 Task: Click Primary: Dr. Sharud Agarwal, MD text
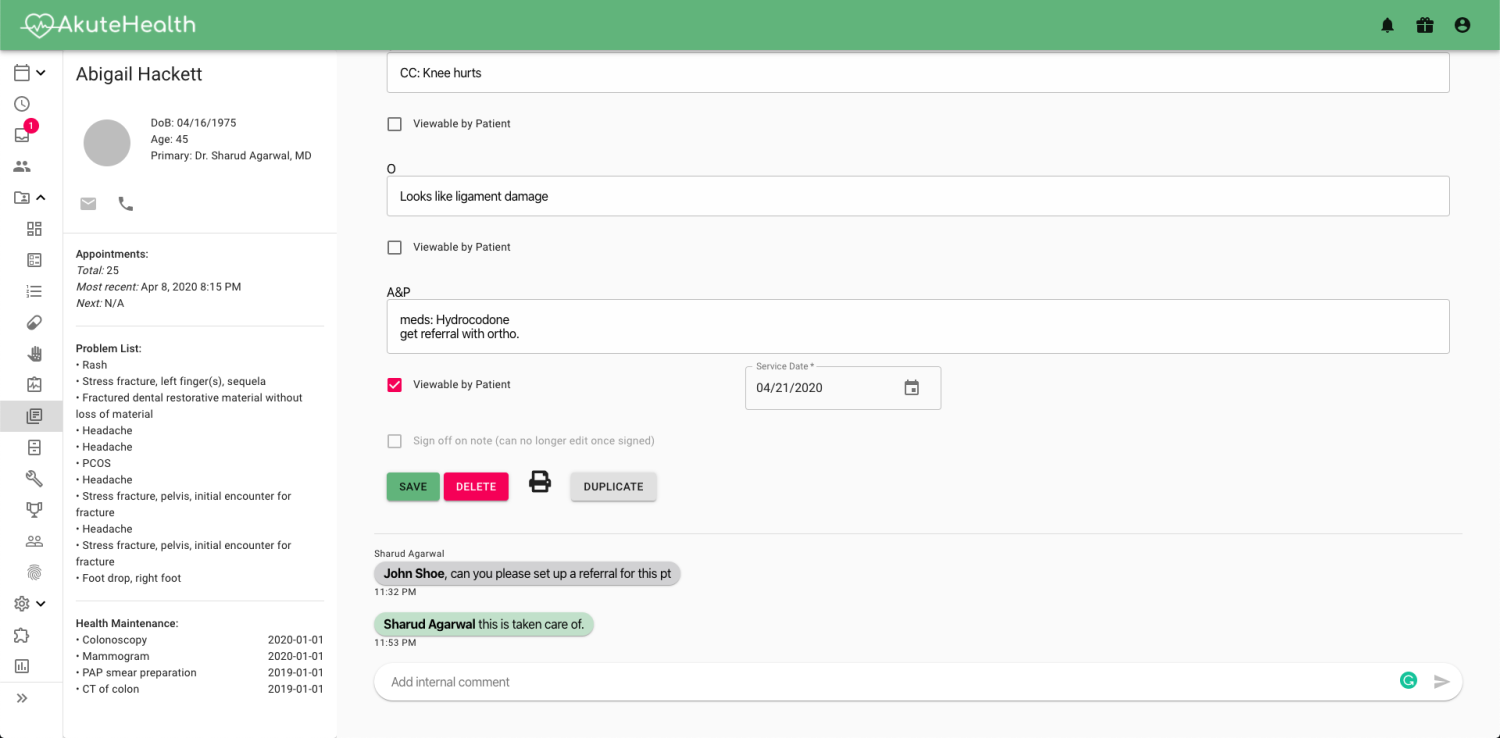click(231, 156)
